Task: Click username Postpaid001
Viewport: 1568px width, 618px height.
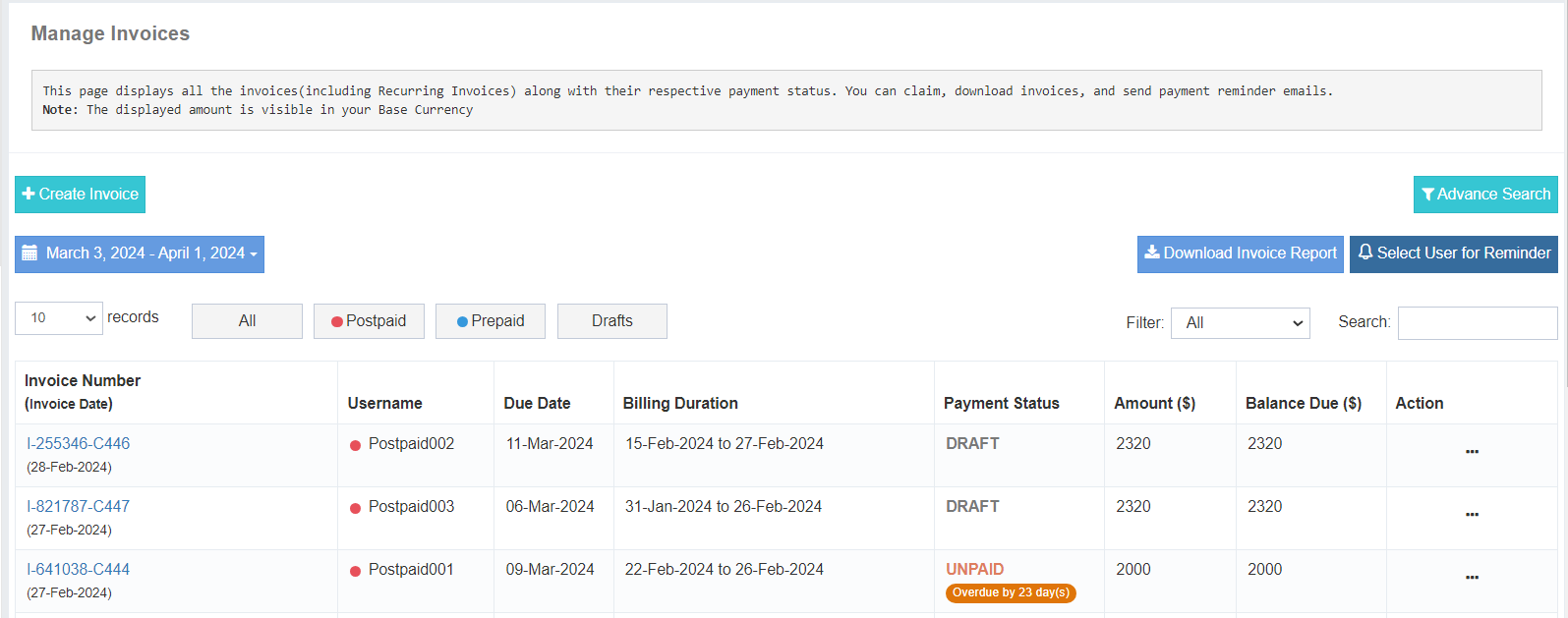Action: [411, 569]
